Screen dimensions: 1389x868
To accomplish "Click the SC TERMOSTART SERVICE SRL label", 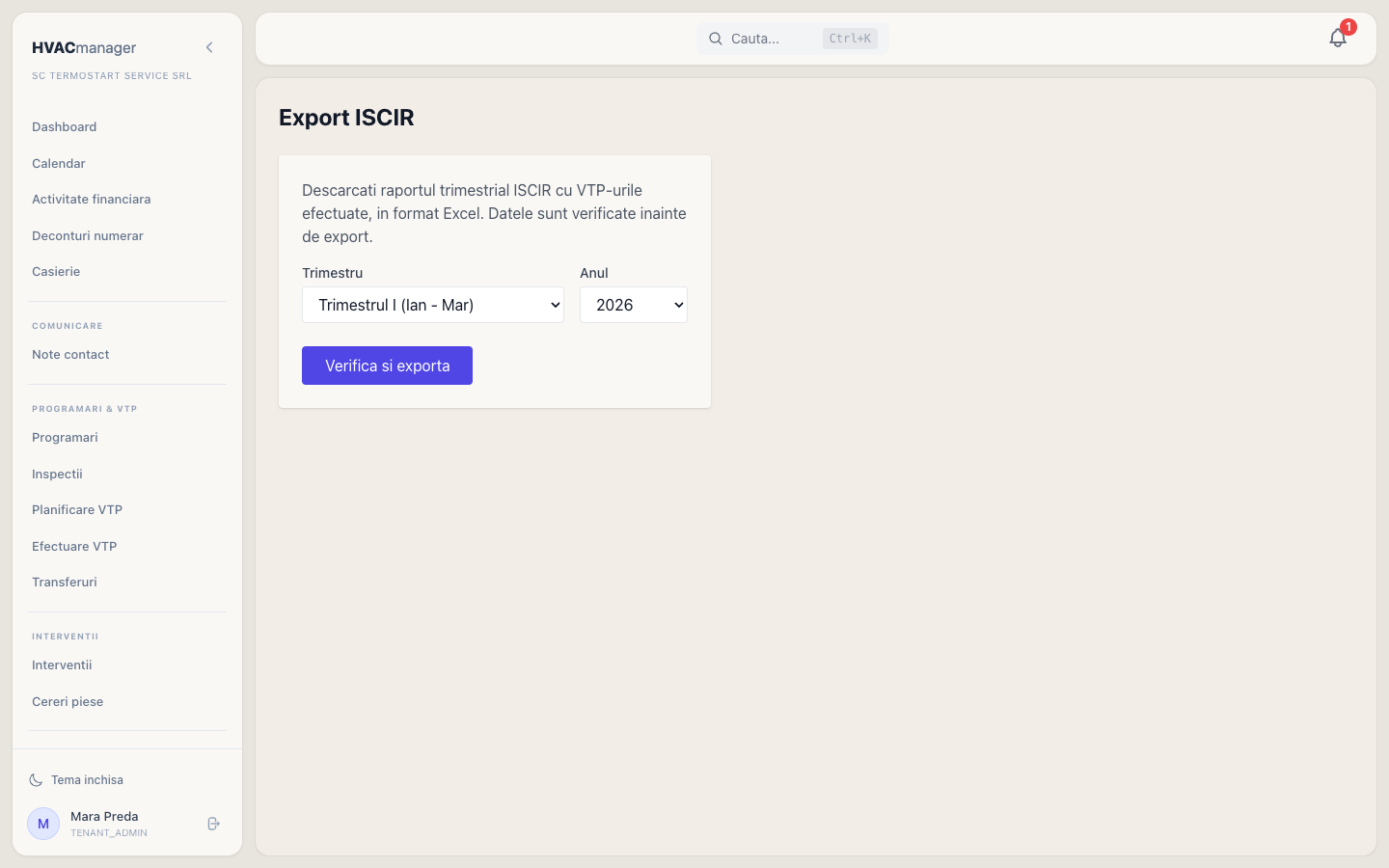I will click(112, 75).
